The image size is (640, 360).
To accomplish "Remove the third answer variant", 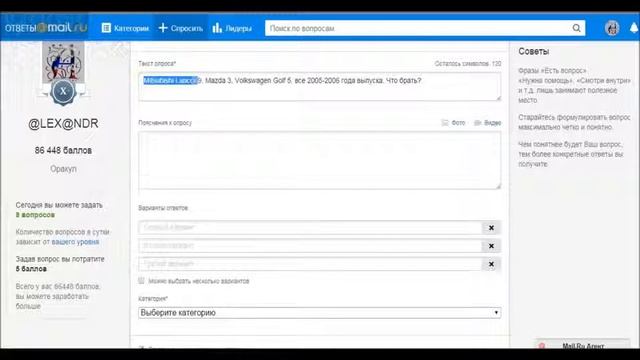I will coord(491,264).
